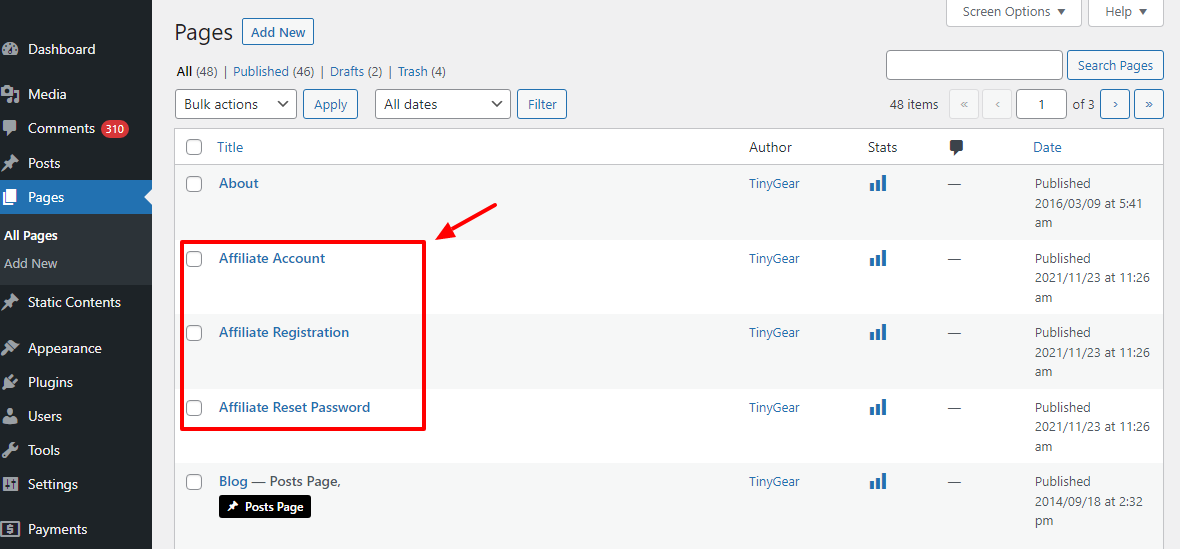The width and height of the screenshot is (1180, 549).
Task: Focus the Search Pages text field
Action: [974, 65]
